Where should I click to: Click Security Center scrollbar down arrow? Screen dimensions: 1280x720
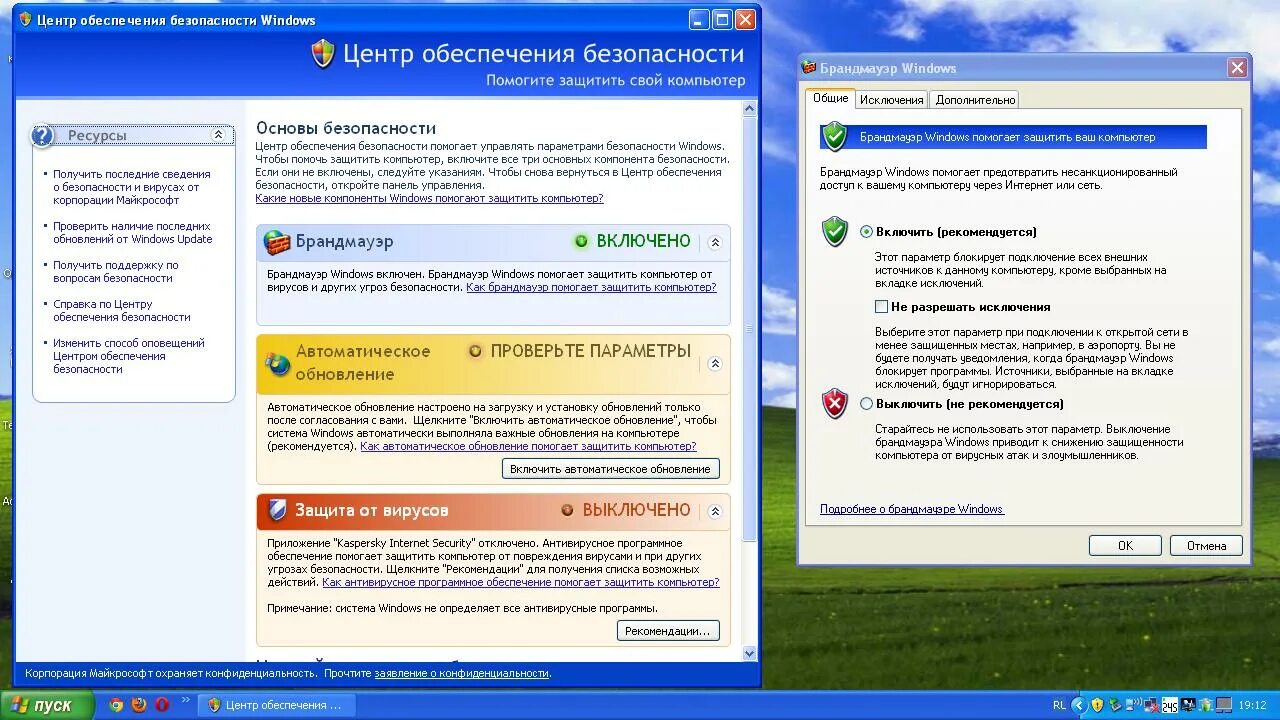click(750, 653)
